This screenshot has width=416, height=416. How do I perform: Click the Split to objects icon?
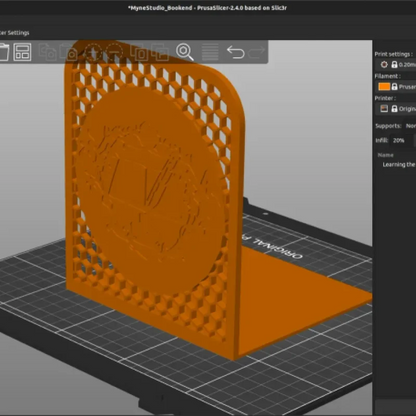[x=139, y=52]
